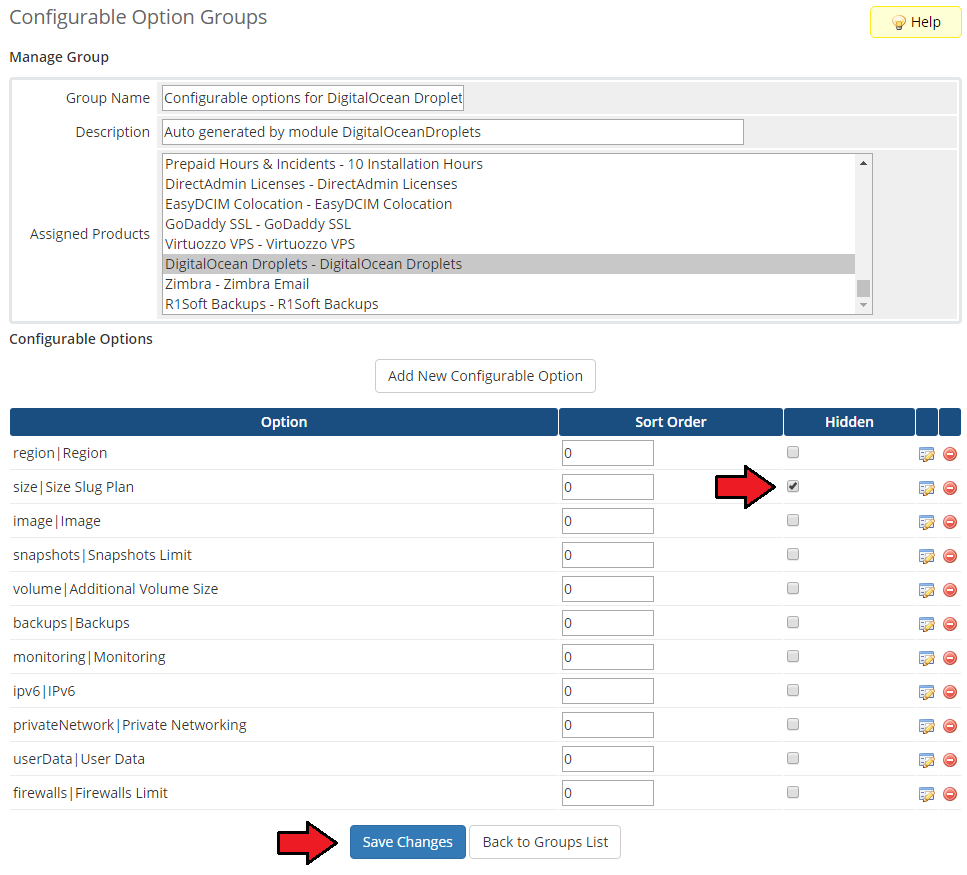The width and height of the screenshot is (967, 875).
Task: Select DirectAdmin Licenses in Assigned Products
Action: click(x=509, y=184)
